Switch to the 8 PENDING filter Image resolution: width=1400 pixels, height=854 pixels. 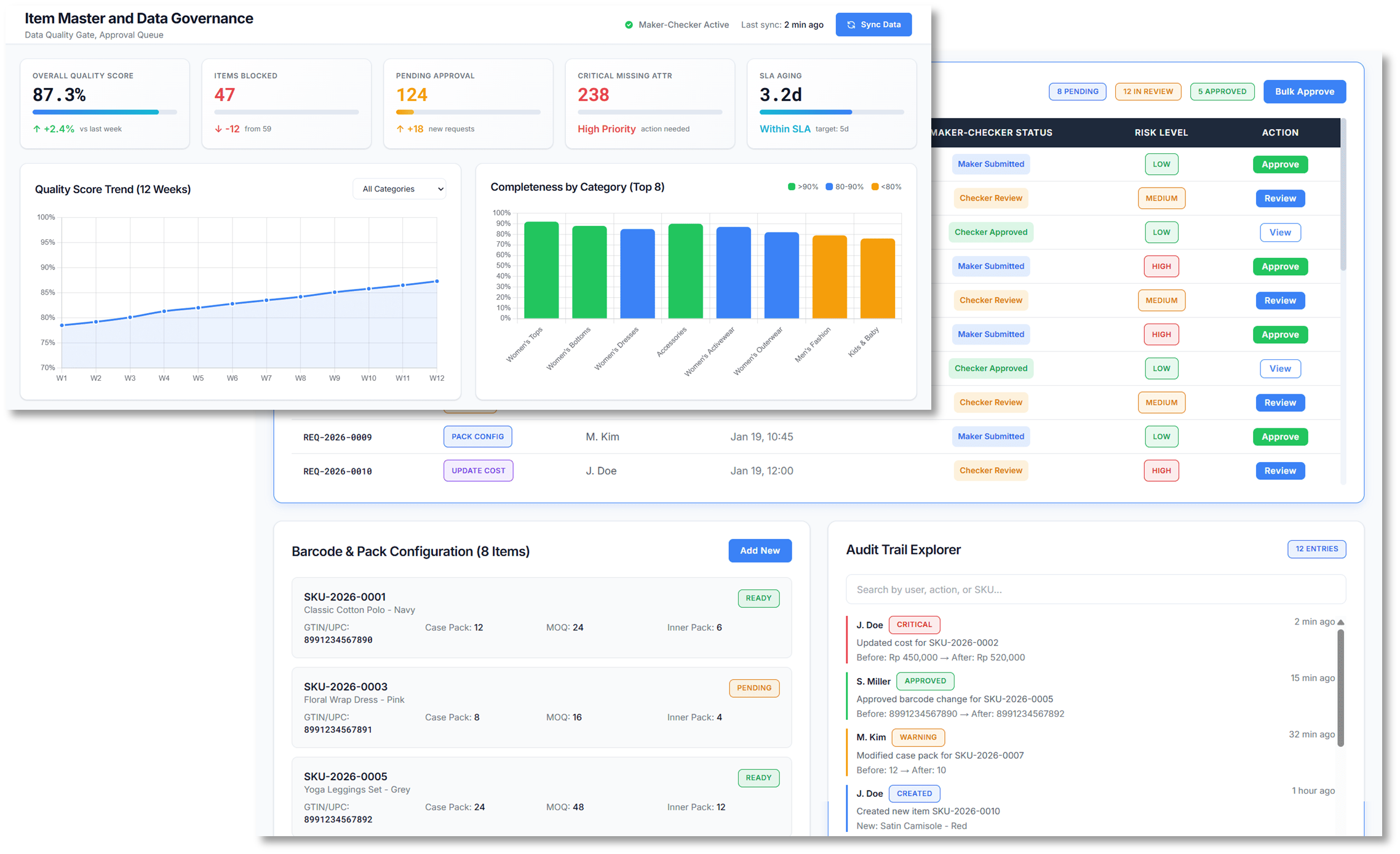(1077, 91)
